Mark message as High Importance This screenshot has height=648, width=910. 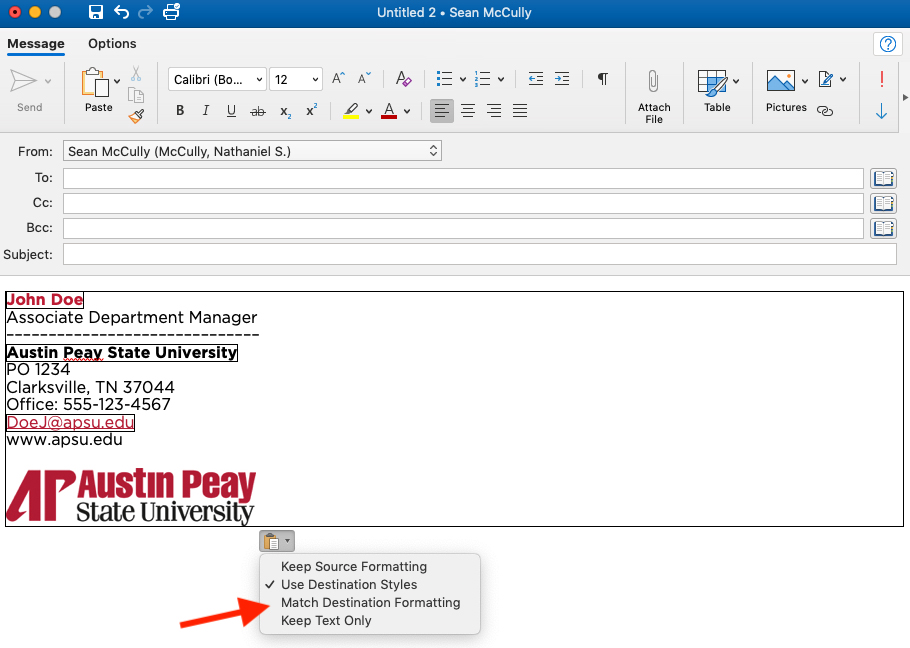point(881,79)
